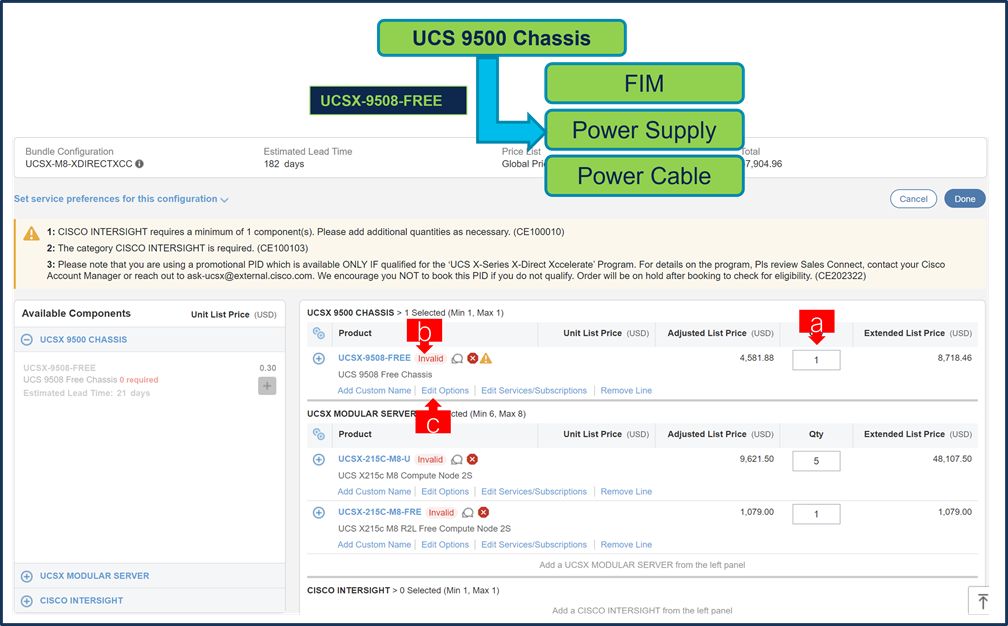Click the dark UCSX-9508-FREE label box

coord(388,101)
